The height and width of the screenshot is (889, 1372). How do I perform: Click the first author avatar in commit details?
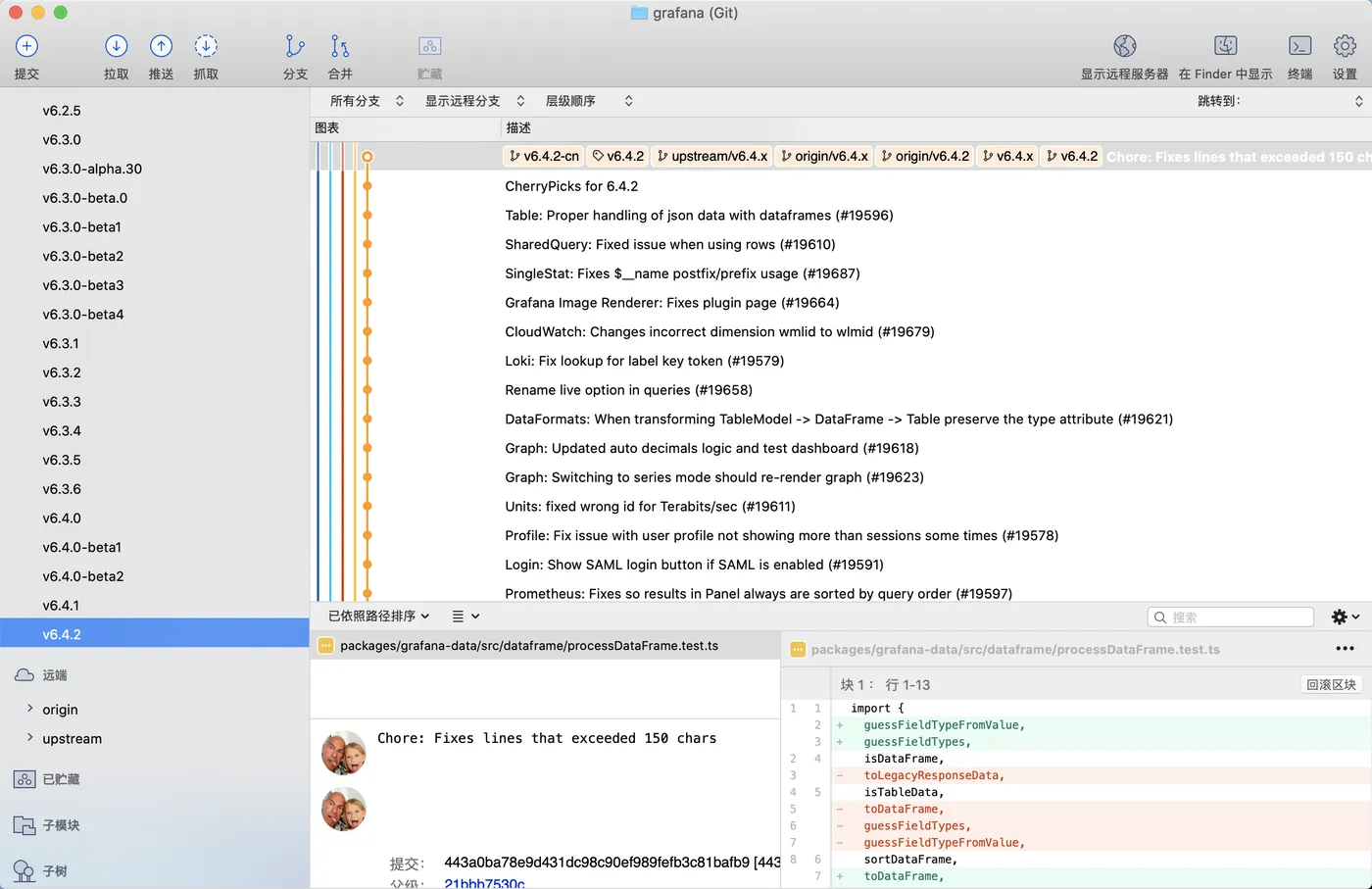[344, 753]
